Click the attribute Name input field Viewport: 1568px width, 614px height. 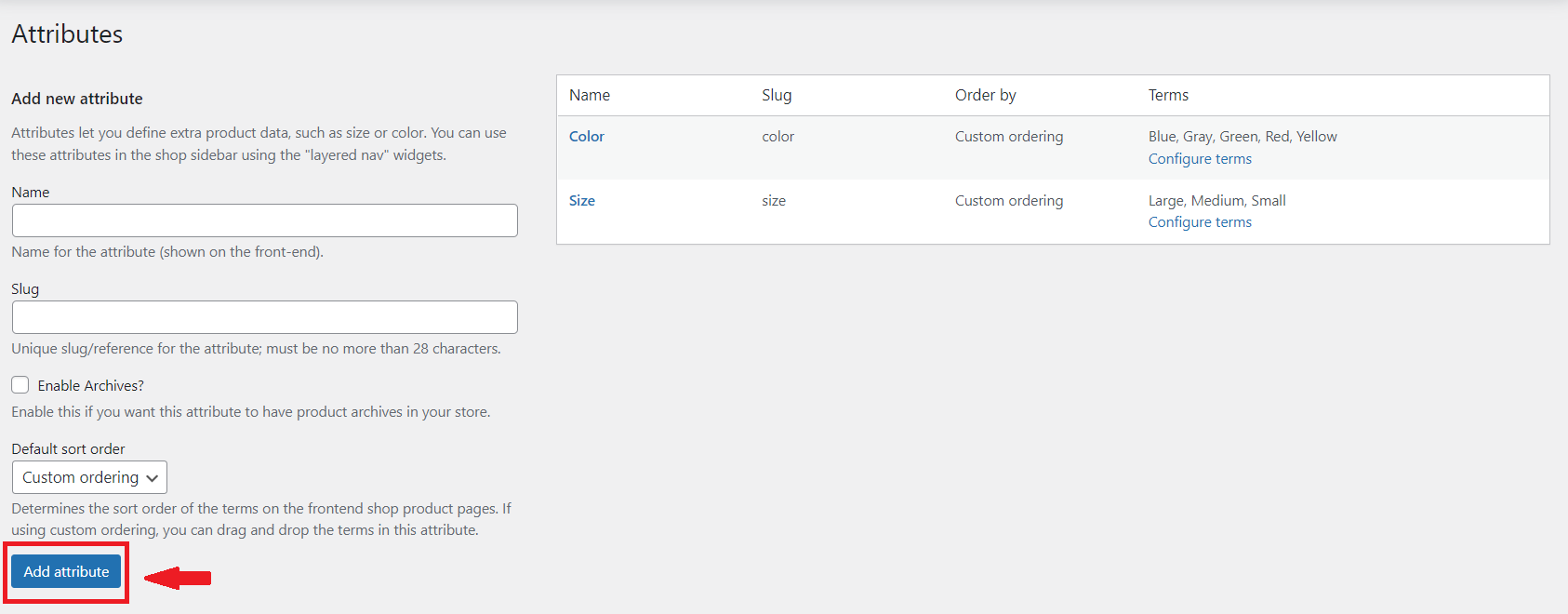[x=264, y=220]
